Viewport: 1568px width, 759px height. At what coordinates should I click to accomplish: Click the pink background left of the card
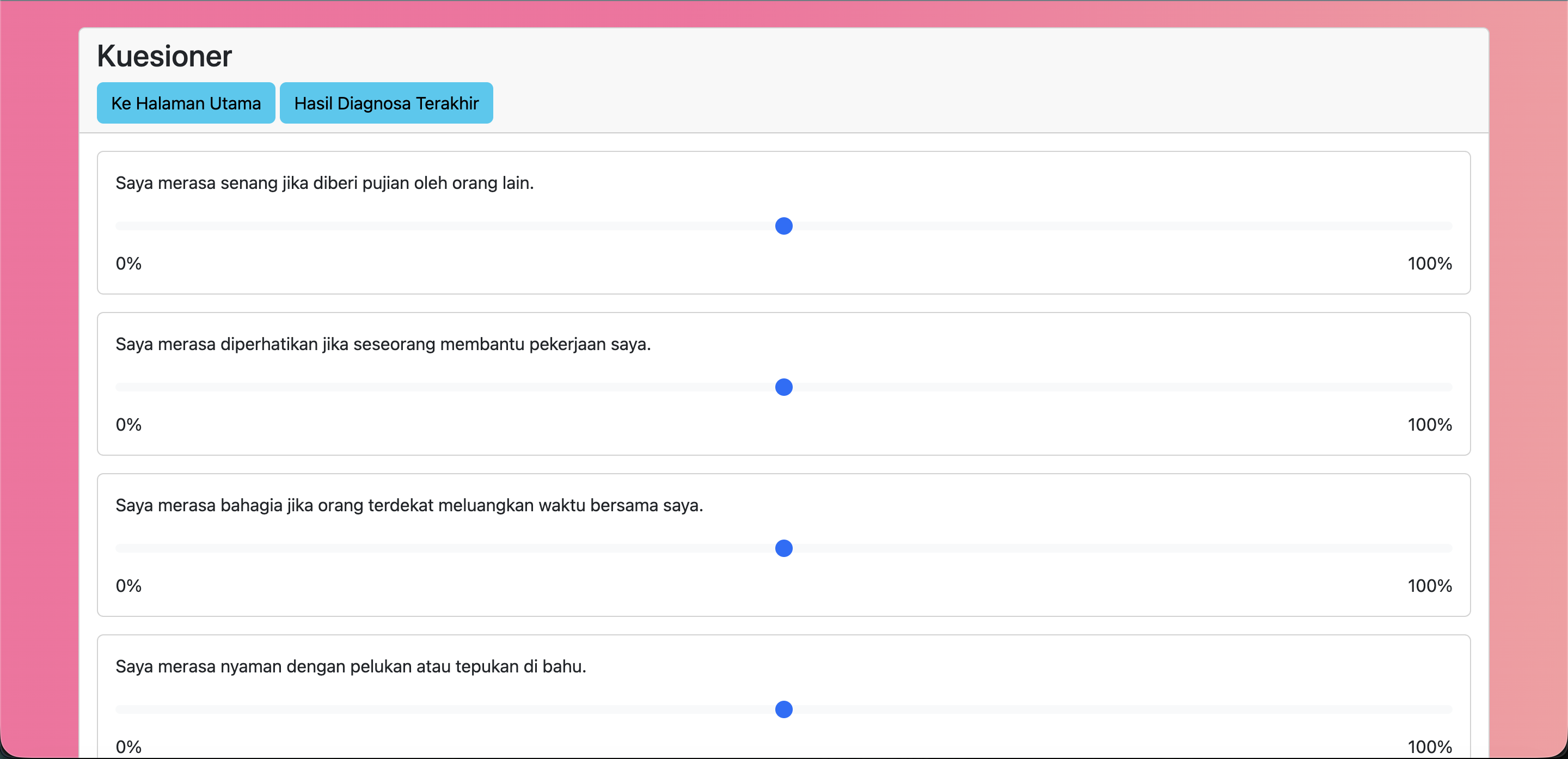39,377
